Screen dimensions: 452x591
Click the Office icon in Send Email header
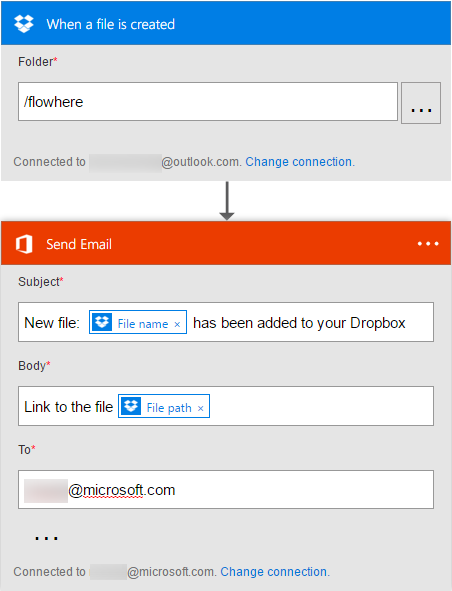click(24, 244)
